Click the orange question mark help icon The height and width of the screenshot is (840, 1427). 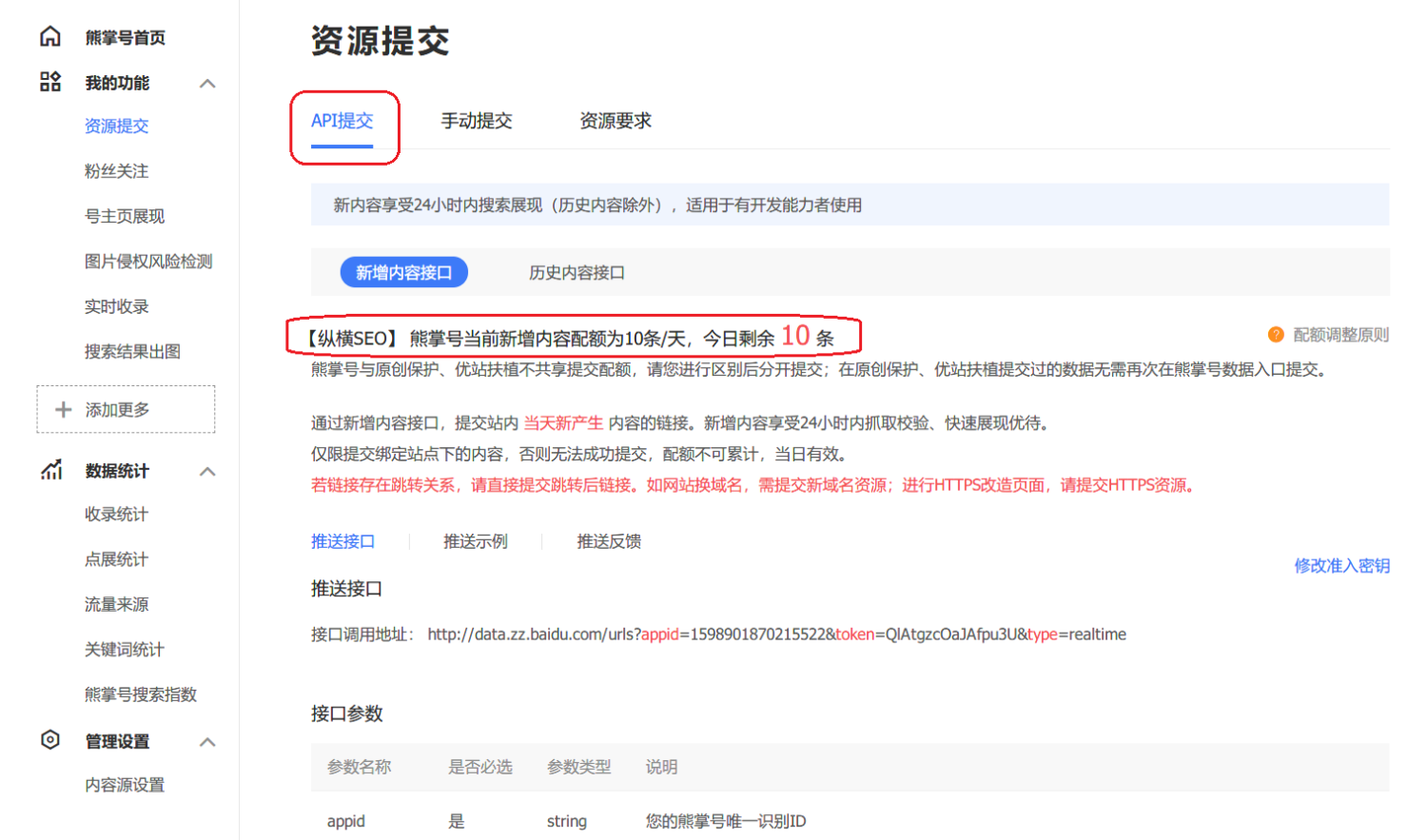coord(1275,334)
